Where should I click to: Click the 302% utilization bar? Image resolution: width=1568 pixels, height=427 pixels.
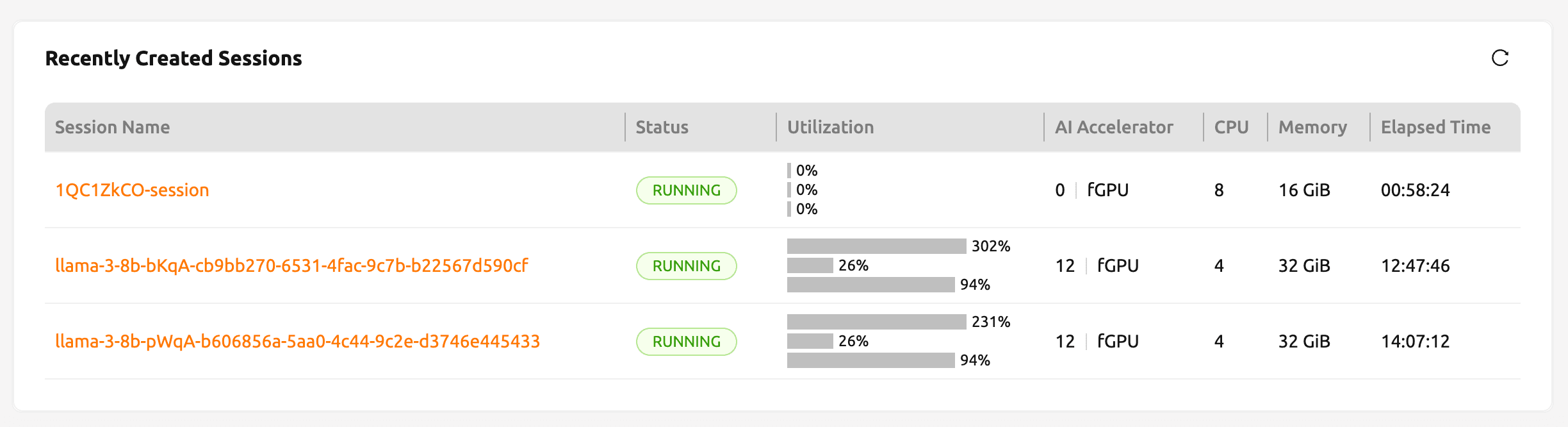click(876, 246)
